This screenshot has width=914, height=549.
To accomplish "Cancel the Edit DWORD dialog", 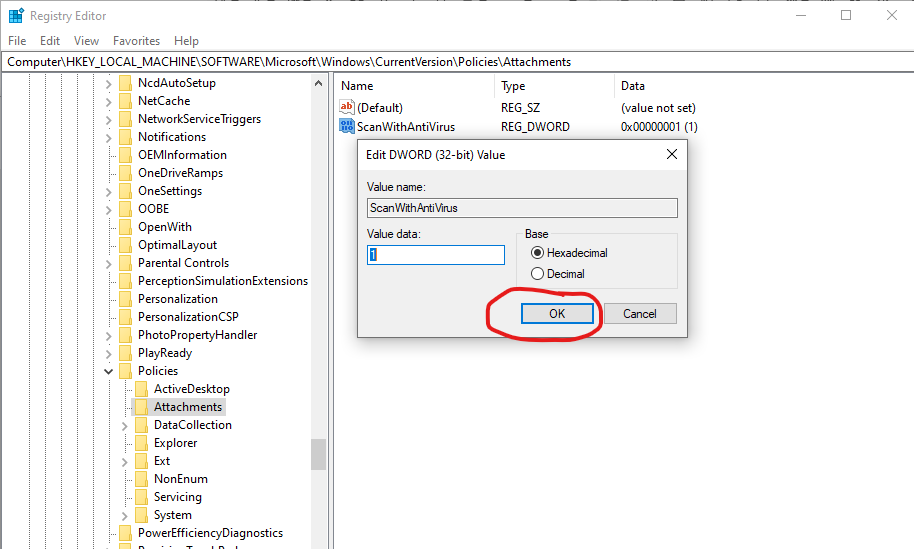I will 640,314.
